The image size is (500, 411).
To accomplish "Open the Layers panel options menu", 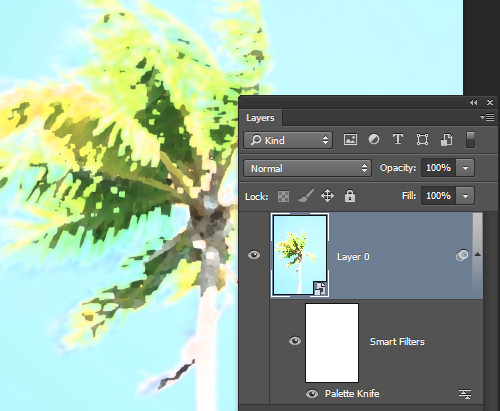I will (487, 117).
